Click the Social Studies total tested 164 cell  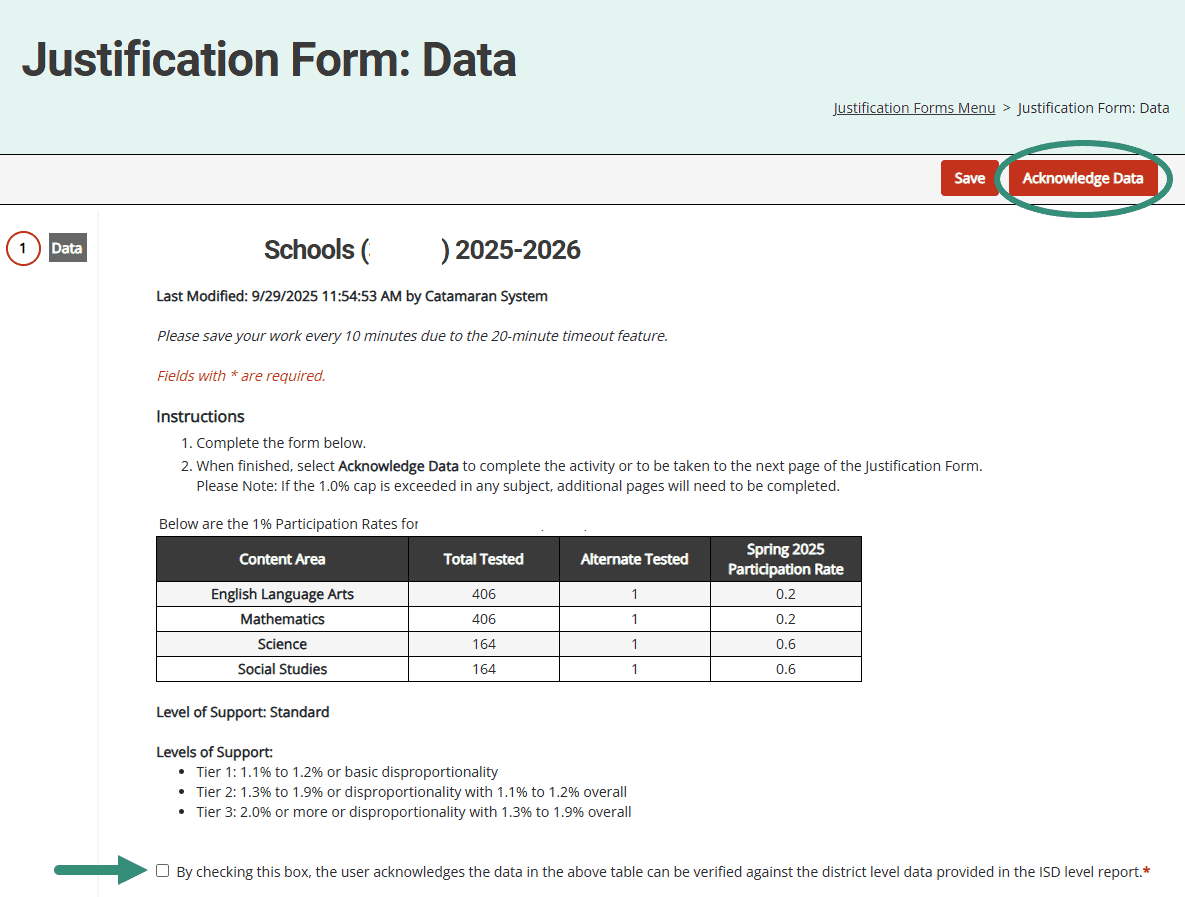[x=484, y=669]
